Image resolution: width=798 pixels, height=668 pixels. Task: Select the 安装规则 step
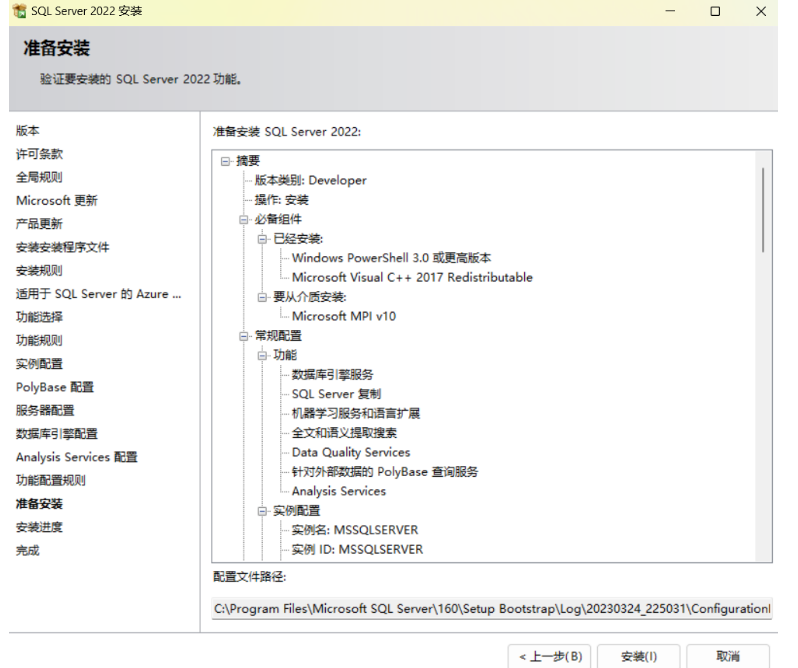coord(39,271)
